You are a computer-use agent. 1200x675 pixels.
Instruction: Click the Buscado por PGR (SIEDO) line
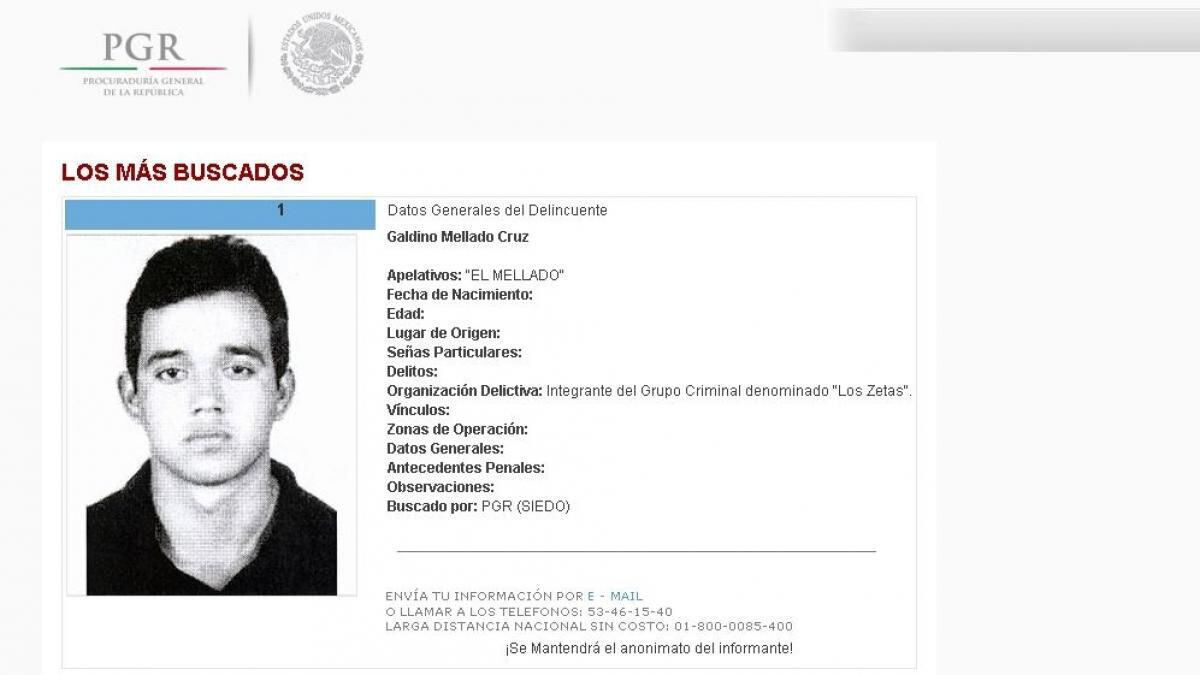point(478,507)
